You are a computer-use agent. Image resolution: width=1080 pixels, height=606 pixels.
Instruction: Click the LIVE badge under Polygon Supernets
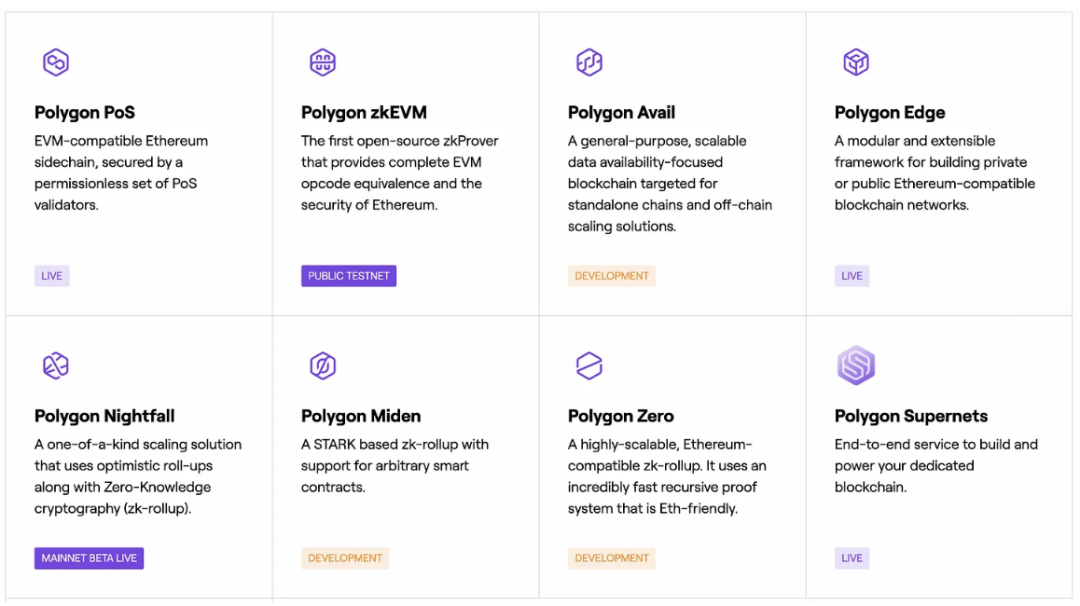[852, 558]
